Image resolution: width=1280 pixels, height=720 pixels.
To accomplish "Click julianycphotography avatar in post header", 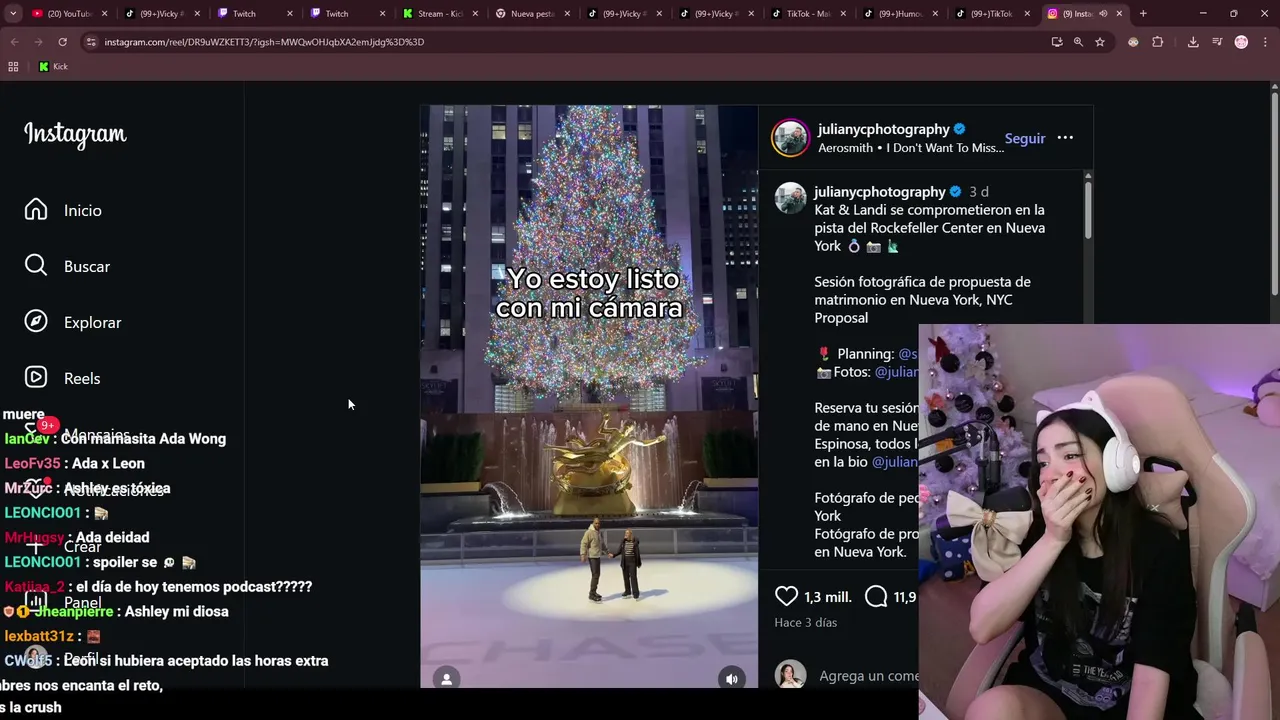I will (790, 138).
